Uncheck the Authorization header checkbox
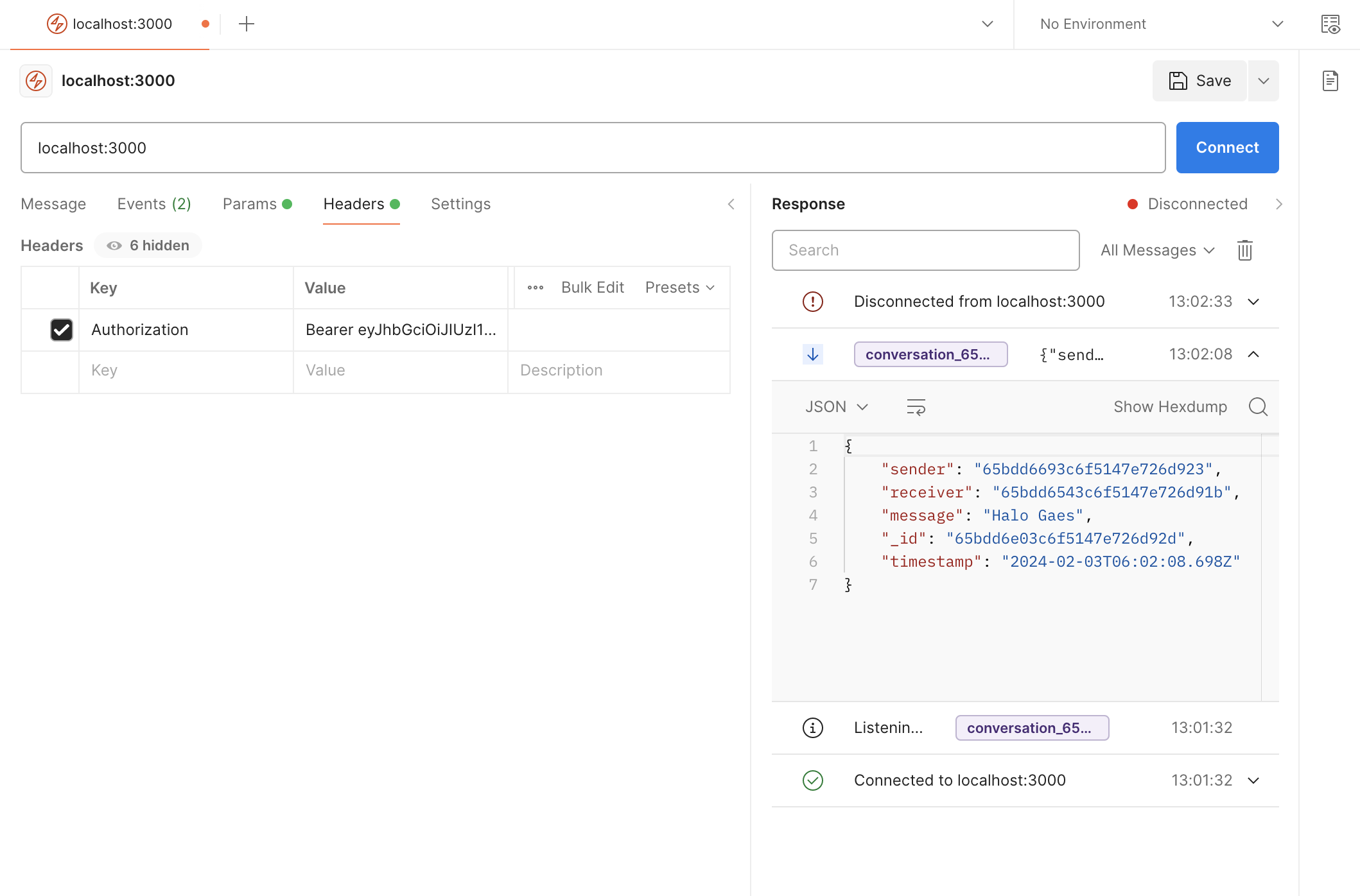This screenshot has width=1360, height=896. [62, 330]
